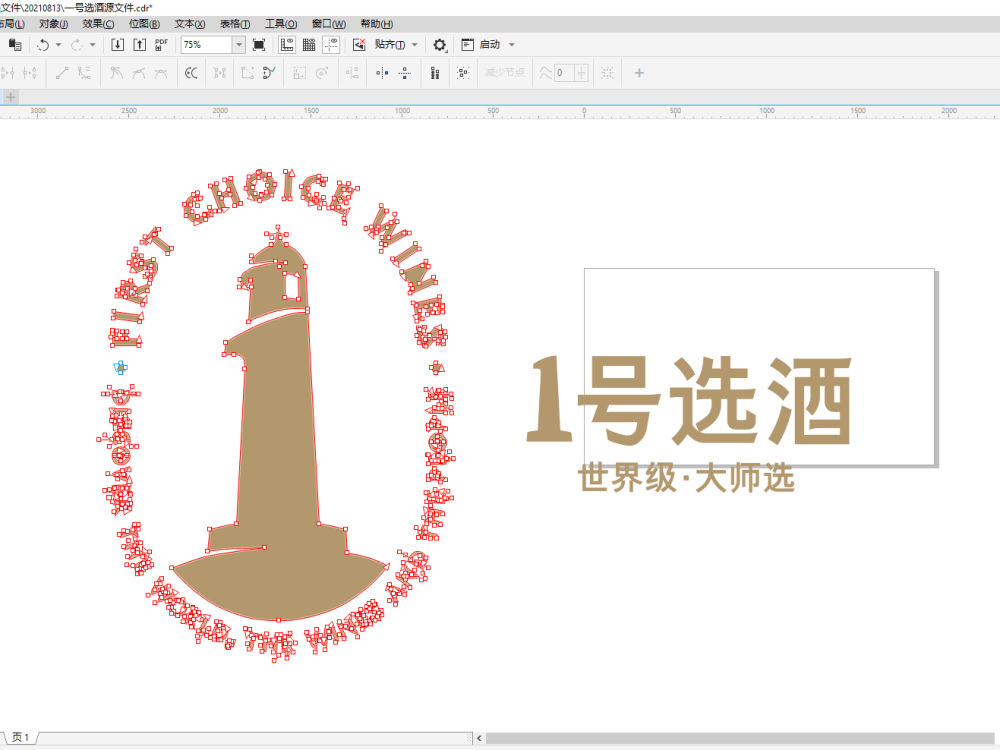
Task: Open the 表格(T) menu
Action: tap(235, 24)
